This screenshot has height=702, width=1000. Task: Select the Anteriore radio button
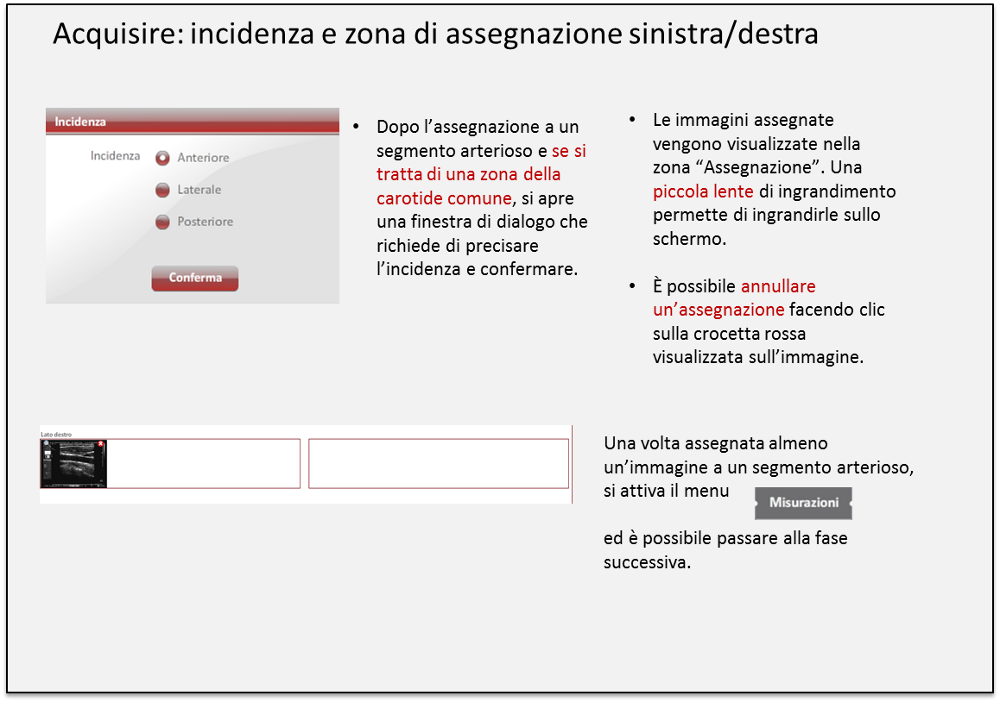coord(163,158)
